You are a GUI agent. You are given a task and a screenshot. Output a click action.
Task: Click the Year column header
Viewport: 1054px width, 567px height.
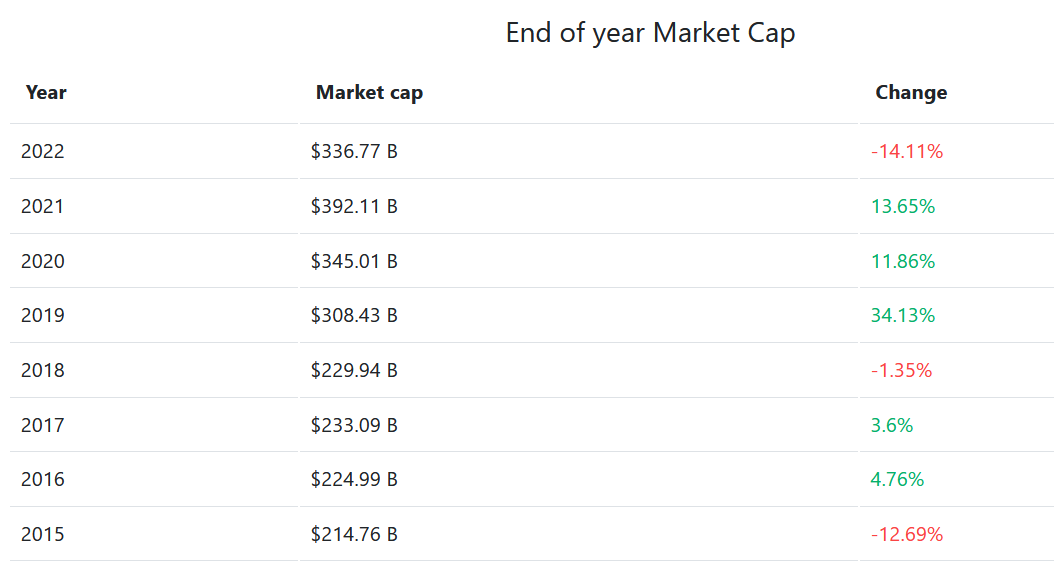(46, 93)
